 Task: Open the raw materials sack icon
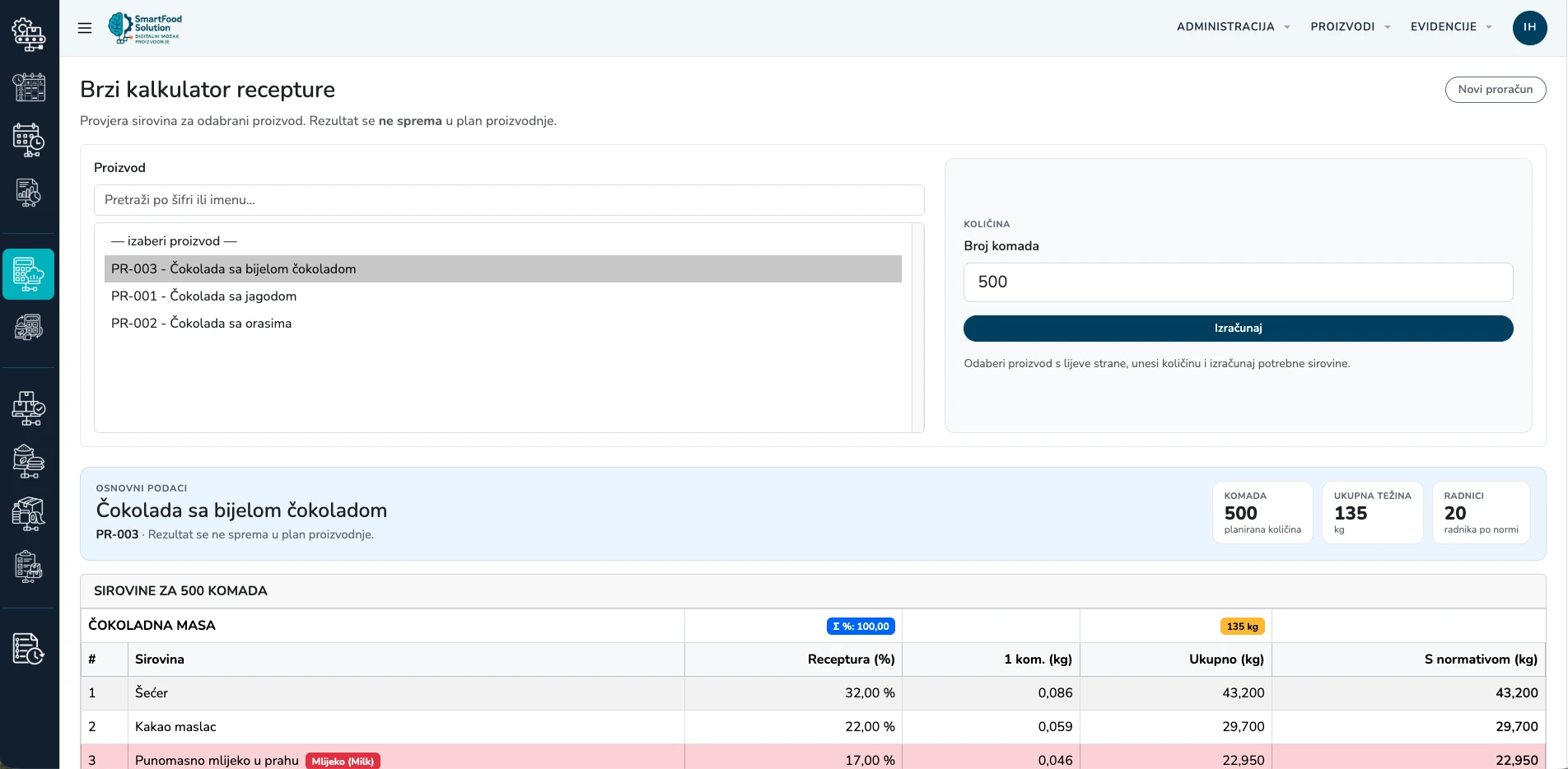tap(29, 462)
